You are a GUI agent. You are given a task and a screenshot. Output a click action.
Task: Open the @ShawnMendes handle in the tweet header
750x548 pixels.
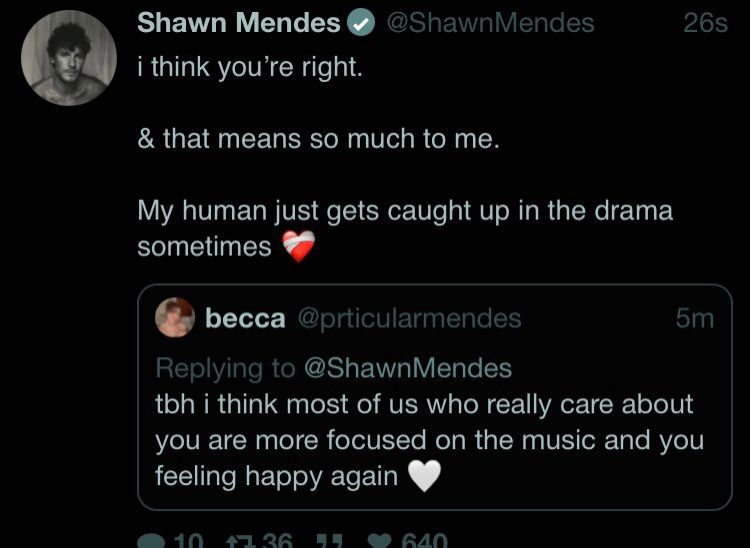tap(490, 22)
